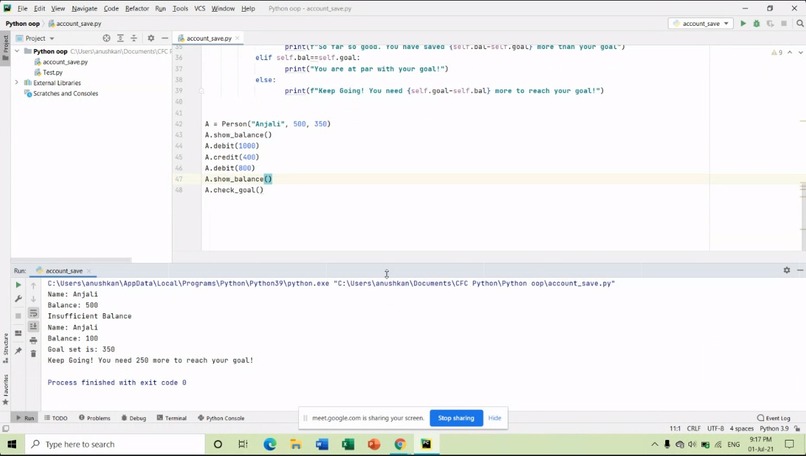The width and height of the screenshot is (806, 456).
Task: Collapse the Python oop project tree node
Action: [17, 51]
